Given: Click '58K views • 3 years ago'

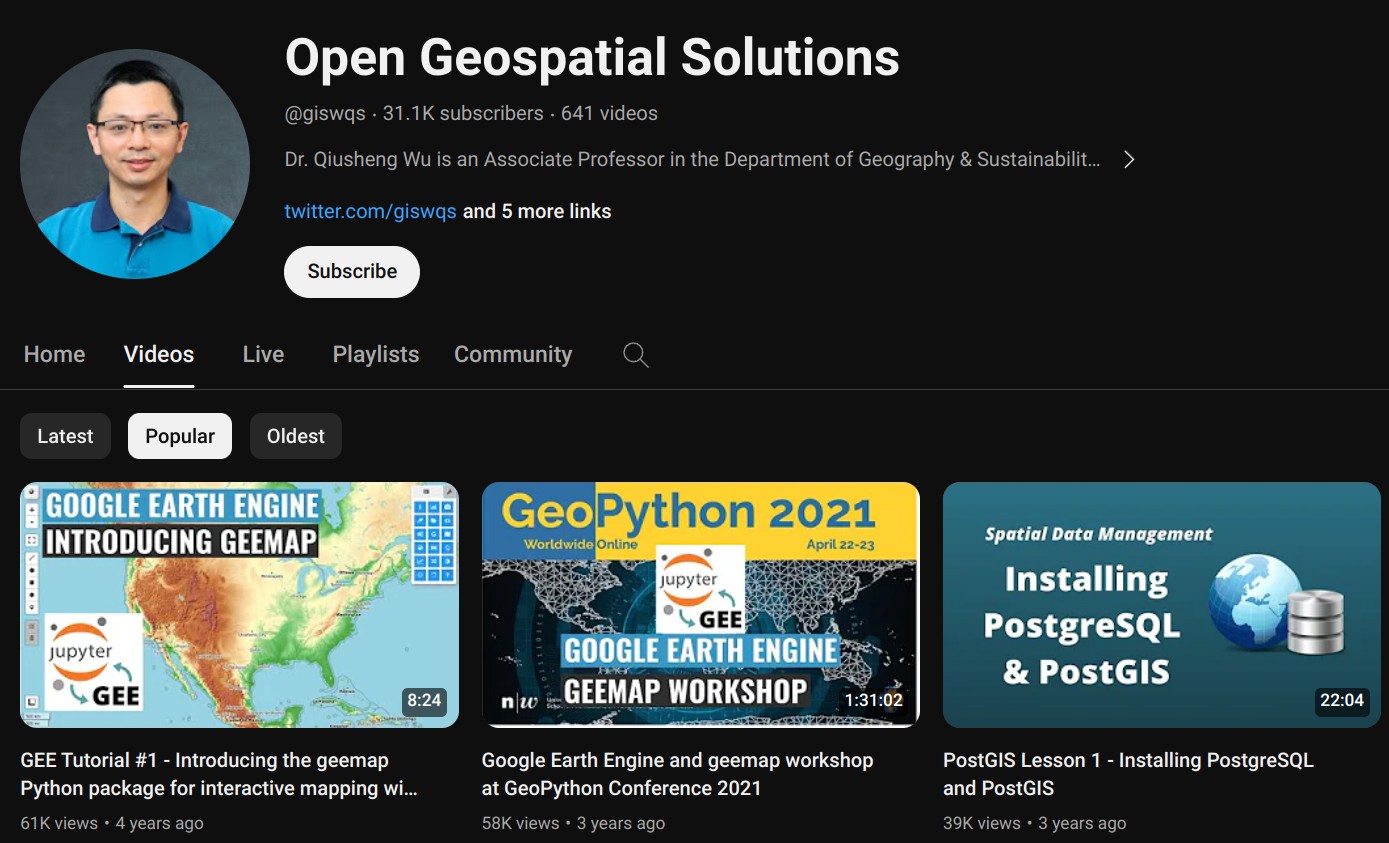Looking at the screenshot, I should click(573, 823).
